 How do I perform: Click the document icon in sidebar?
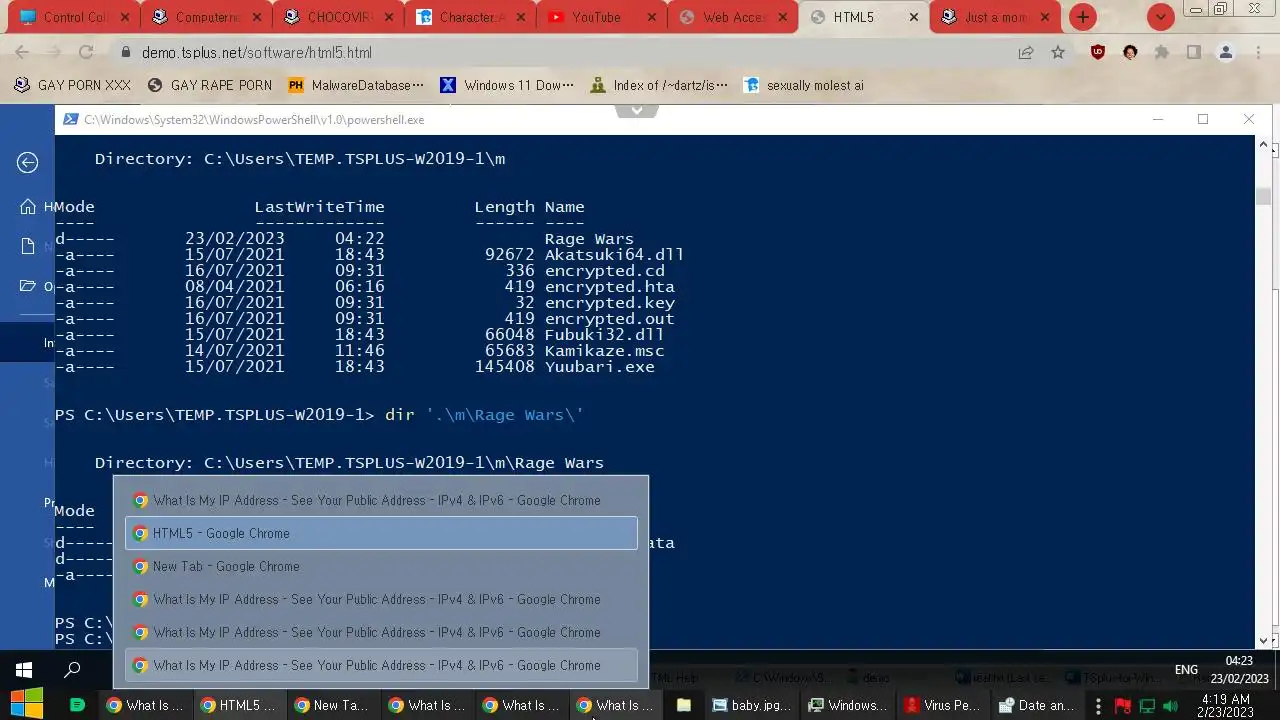(28, 247)
